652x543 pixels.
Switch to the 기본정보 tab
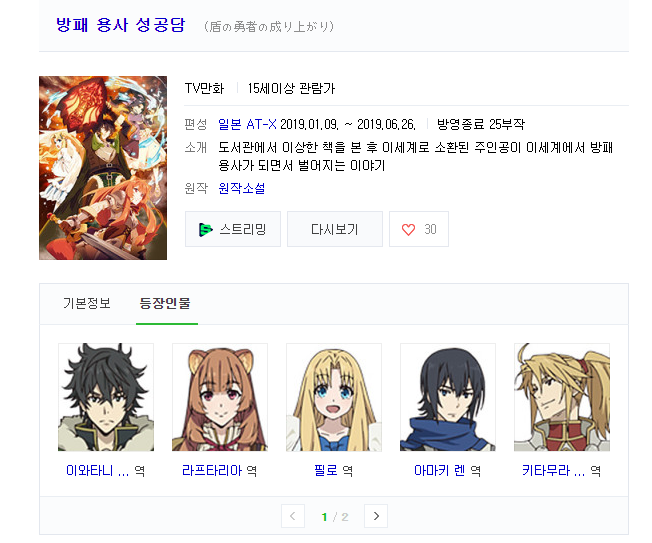87,303
